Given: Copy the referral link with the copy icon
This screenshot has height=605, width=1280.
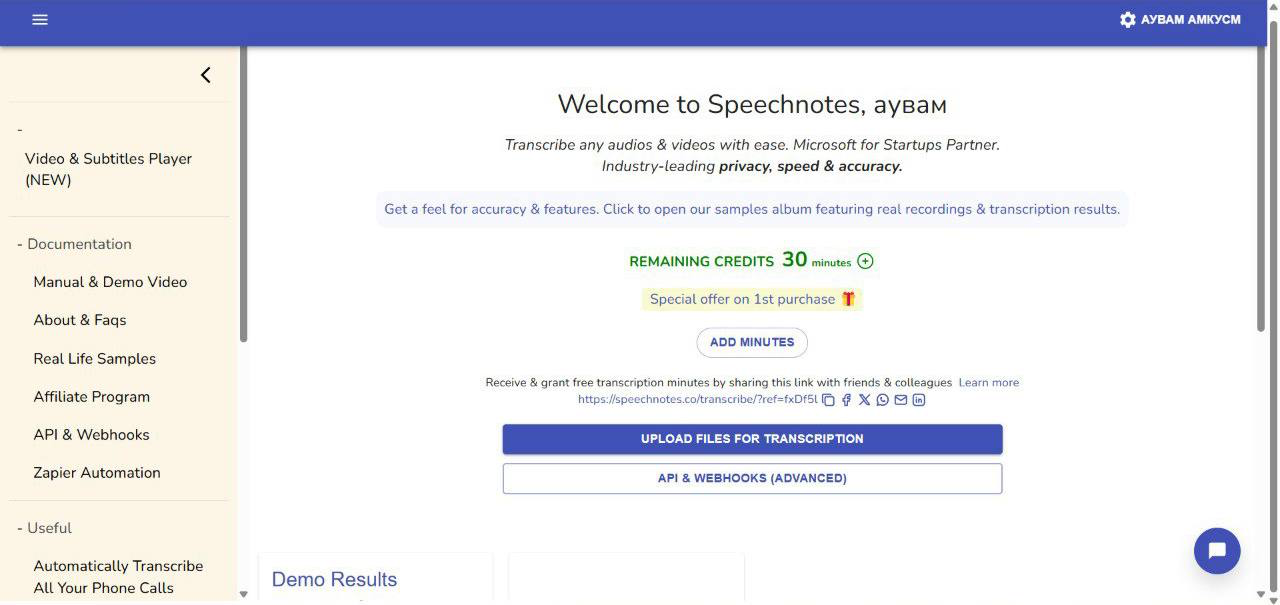Looking at the screenshot, I should pyautogui.click(x=828, y=400).
